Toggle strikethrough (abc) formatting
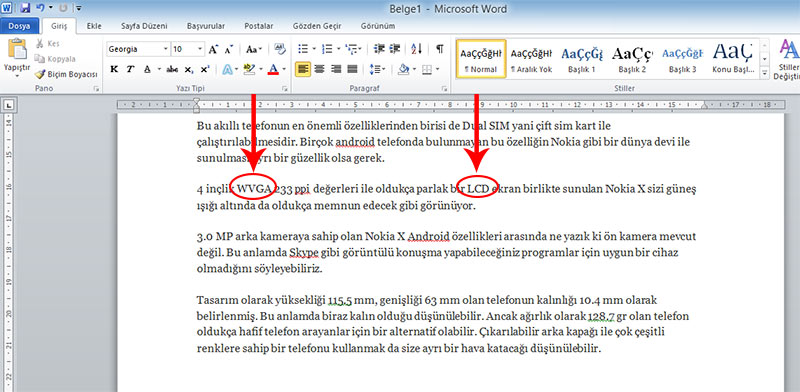This screenshot has height=392, width=800. pos(172,69)
